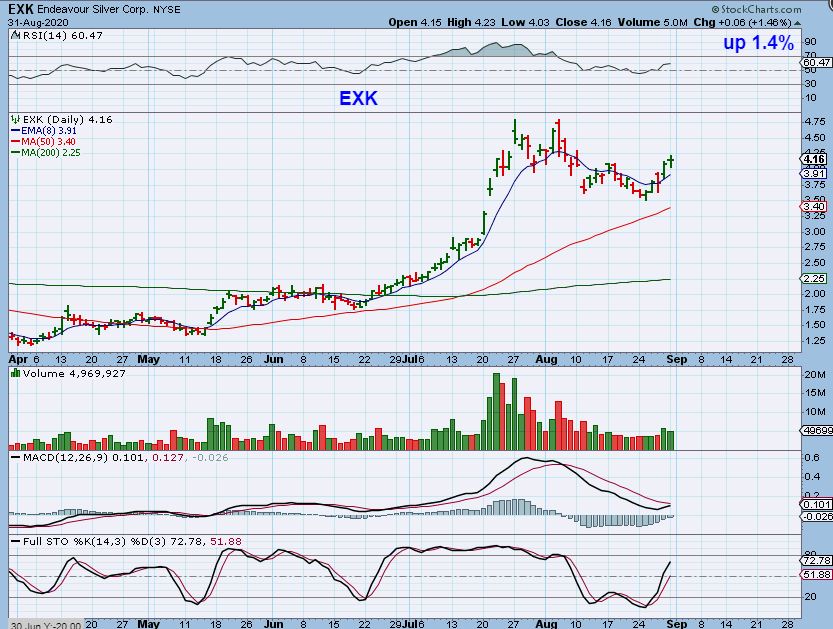Click the Jun label on the axis under price panel

tap(274, 360)
